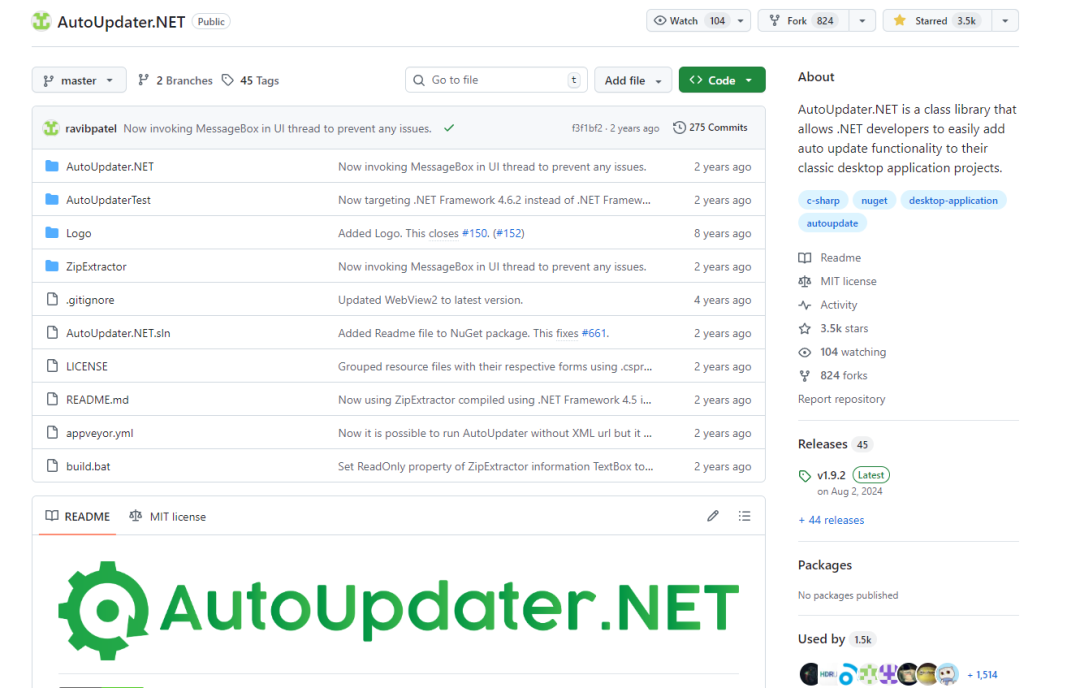Click the nuget topic tag
The width and height of the screenshot is (1080, 688).
874,200
